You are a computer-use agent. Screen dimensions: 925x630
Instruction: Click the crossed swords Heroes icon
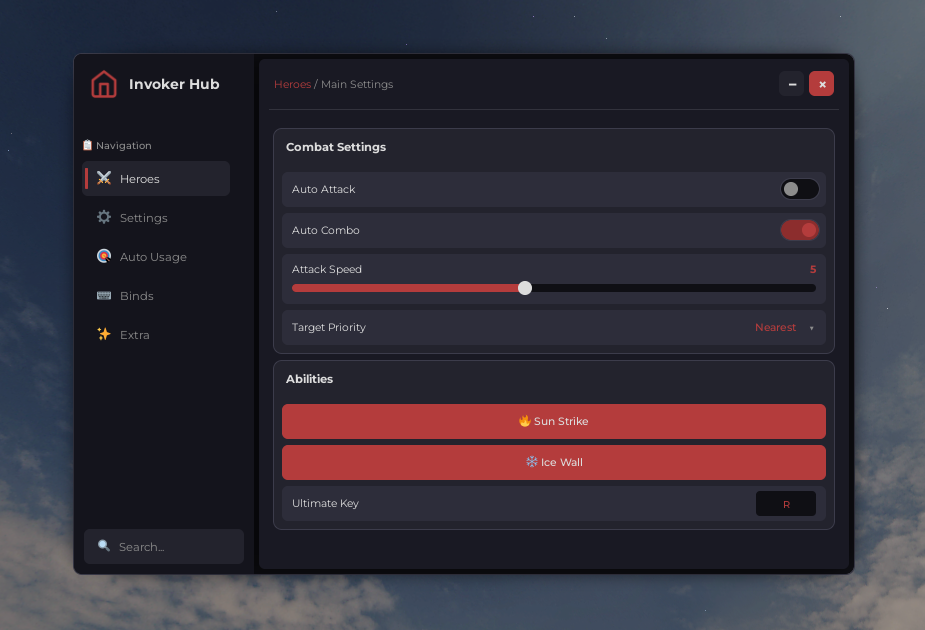104,179
